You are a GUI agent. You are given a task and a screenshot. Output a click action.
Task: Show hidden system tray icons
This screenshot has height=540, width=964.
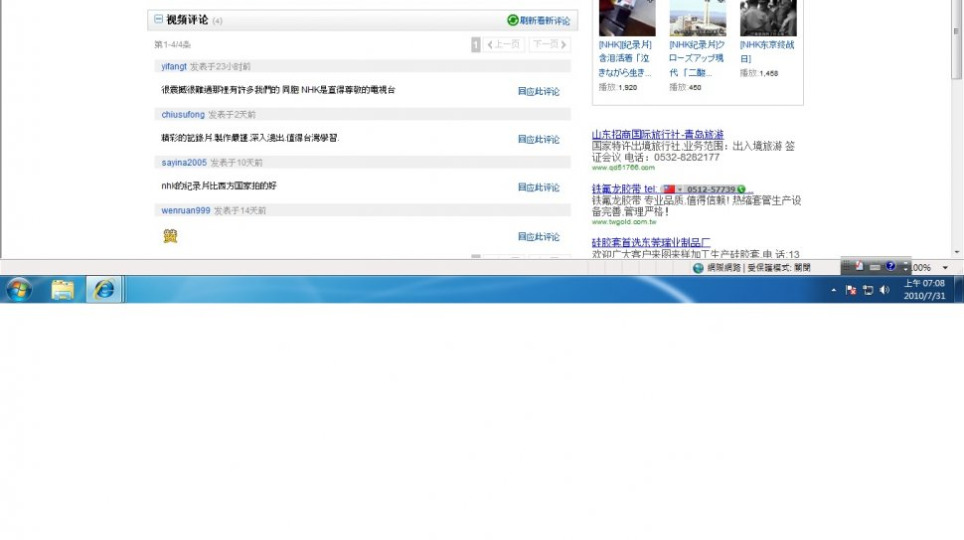(834, 290)
